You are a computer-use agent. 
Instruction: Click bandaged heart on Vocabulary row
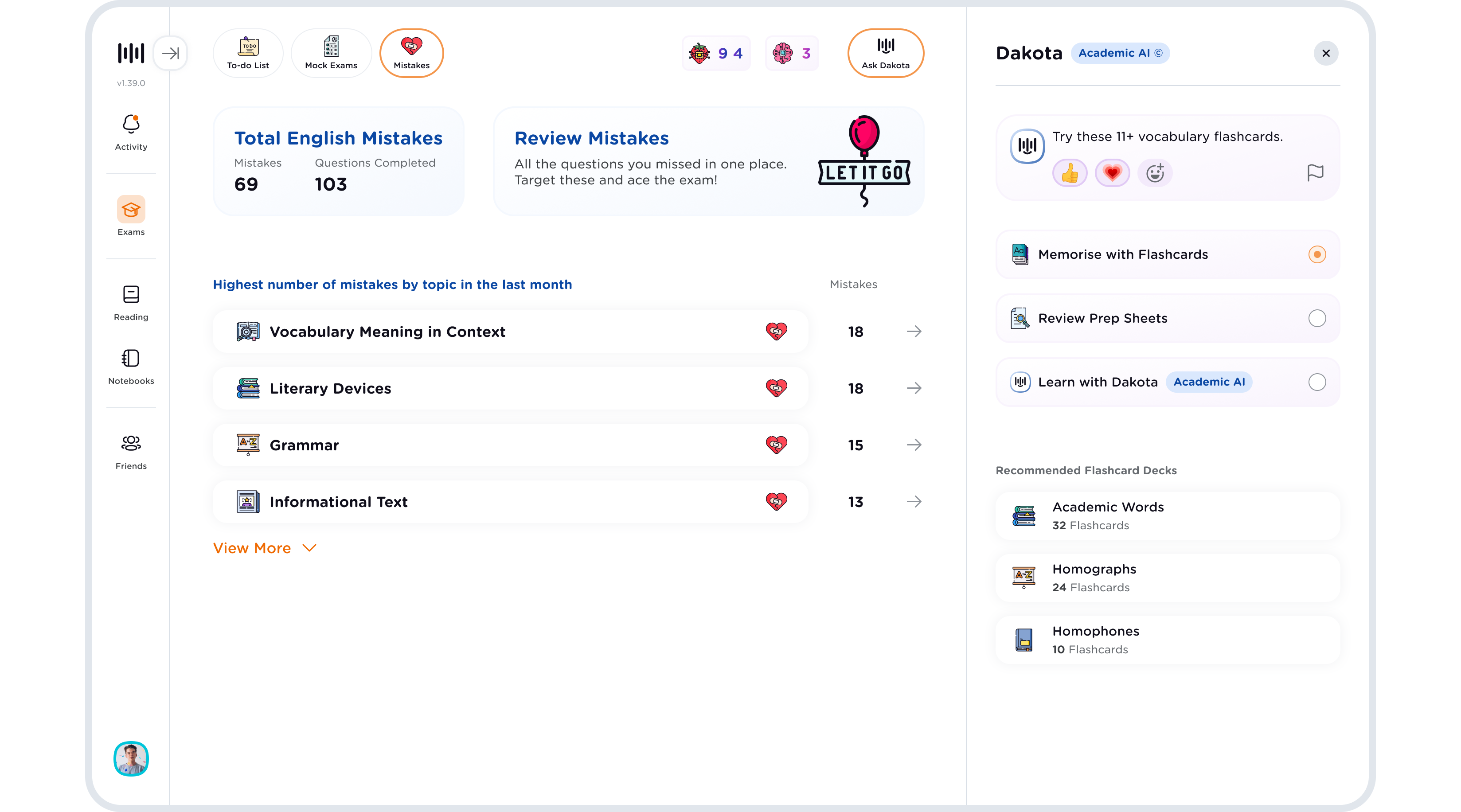(777, 332)
